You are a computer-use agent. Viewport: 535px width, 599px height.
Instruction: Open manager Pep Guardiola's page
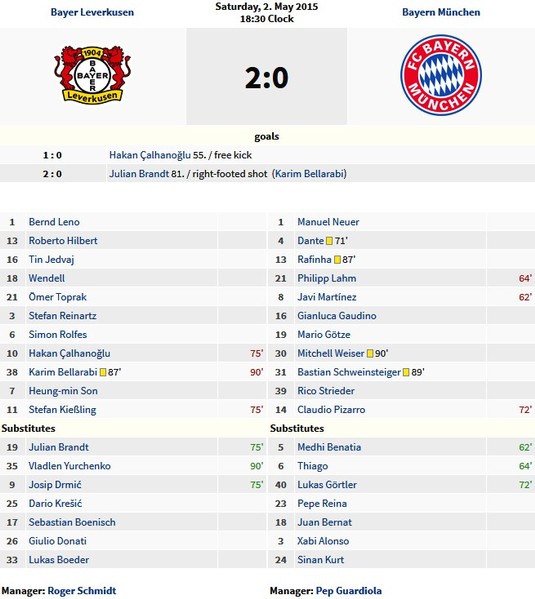(x=349, y=591)
